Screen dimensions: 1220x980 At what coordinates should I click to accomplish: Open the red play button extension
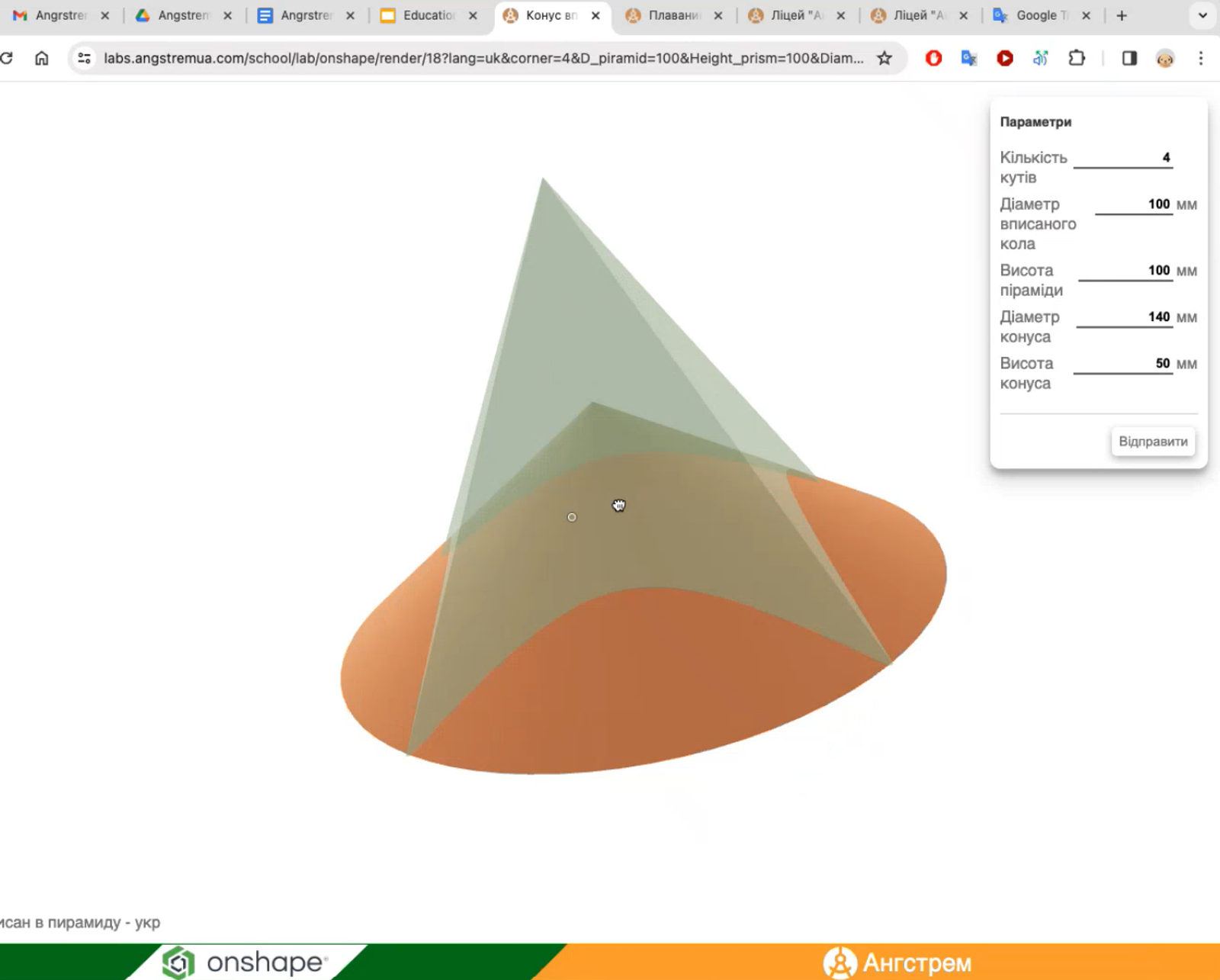pos(1005,58)
